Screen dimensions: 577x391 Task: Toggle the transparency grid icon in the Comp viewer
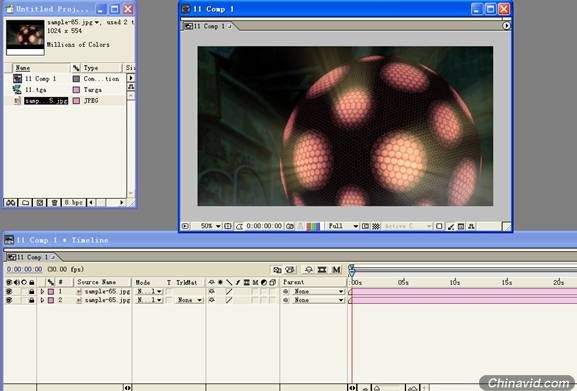tap(376, 226)
